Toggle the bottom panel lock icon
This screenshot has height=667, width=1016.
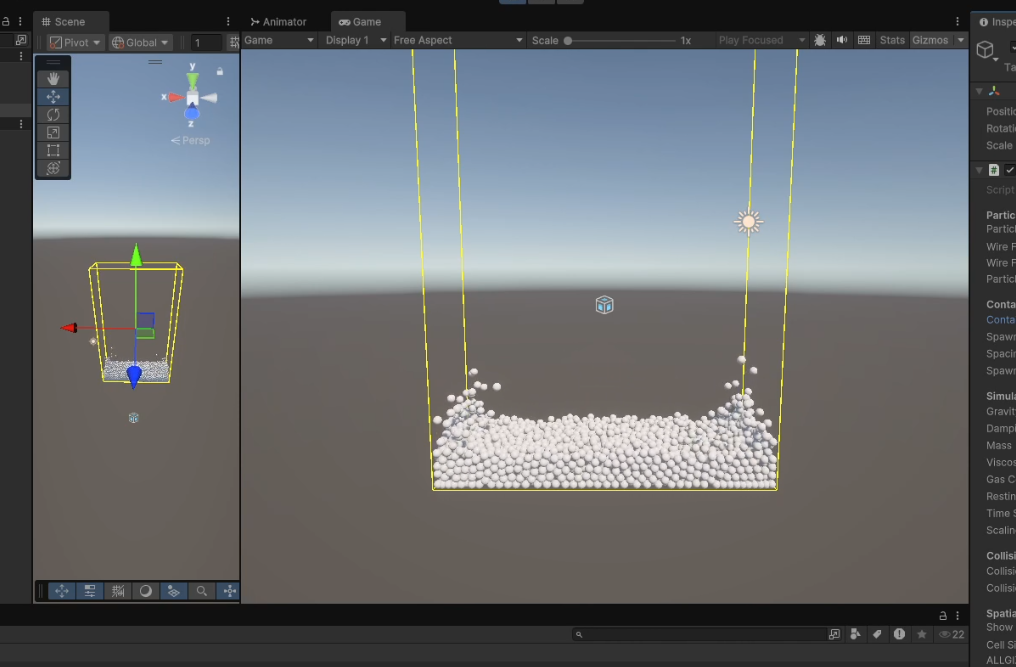coord(943,616)
